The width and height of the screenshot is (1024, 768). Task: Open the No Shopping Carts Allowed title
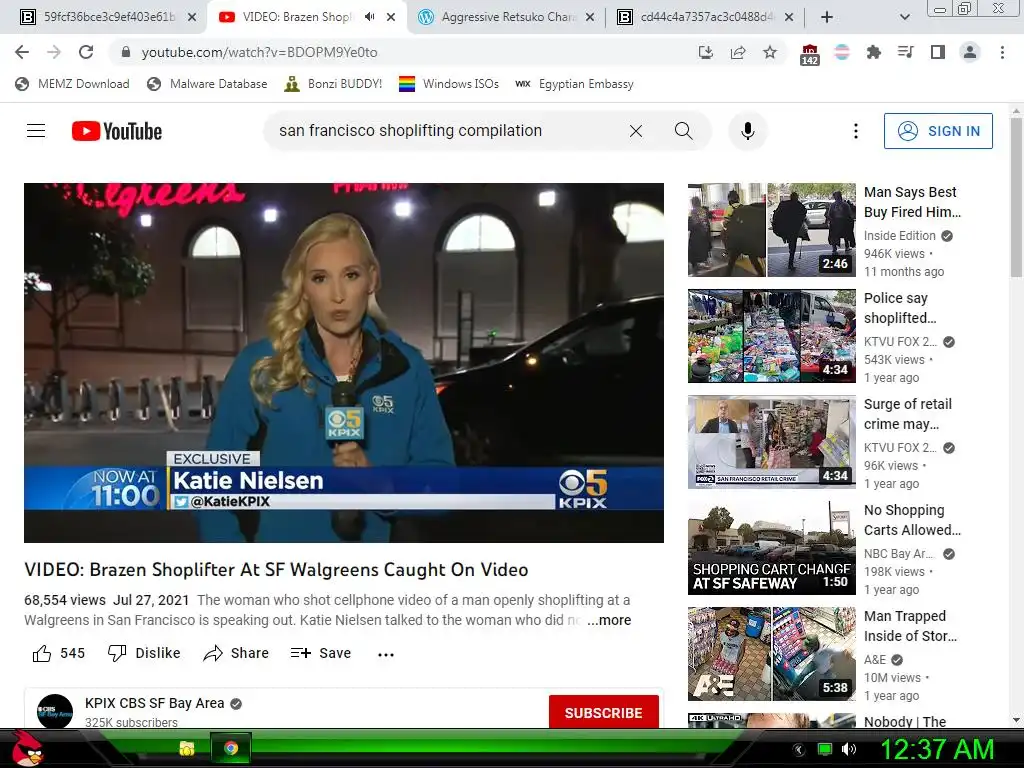click(912, 520)
